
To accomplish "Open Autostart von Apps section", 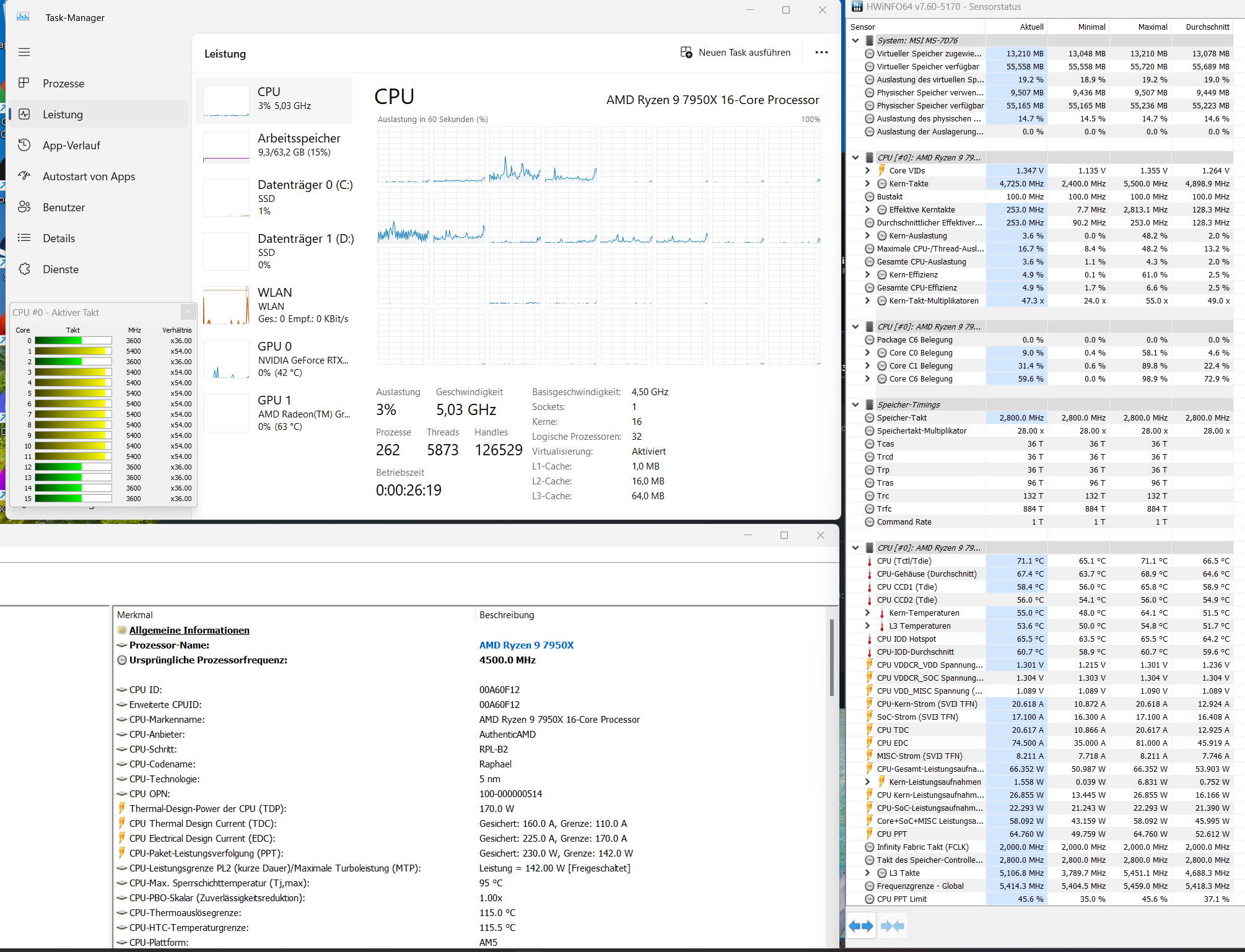I will click(x=89, y=177).
